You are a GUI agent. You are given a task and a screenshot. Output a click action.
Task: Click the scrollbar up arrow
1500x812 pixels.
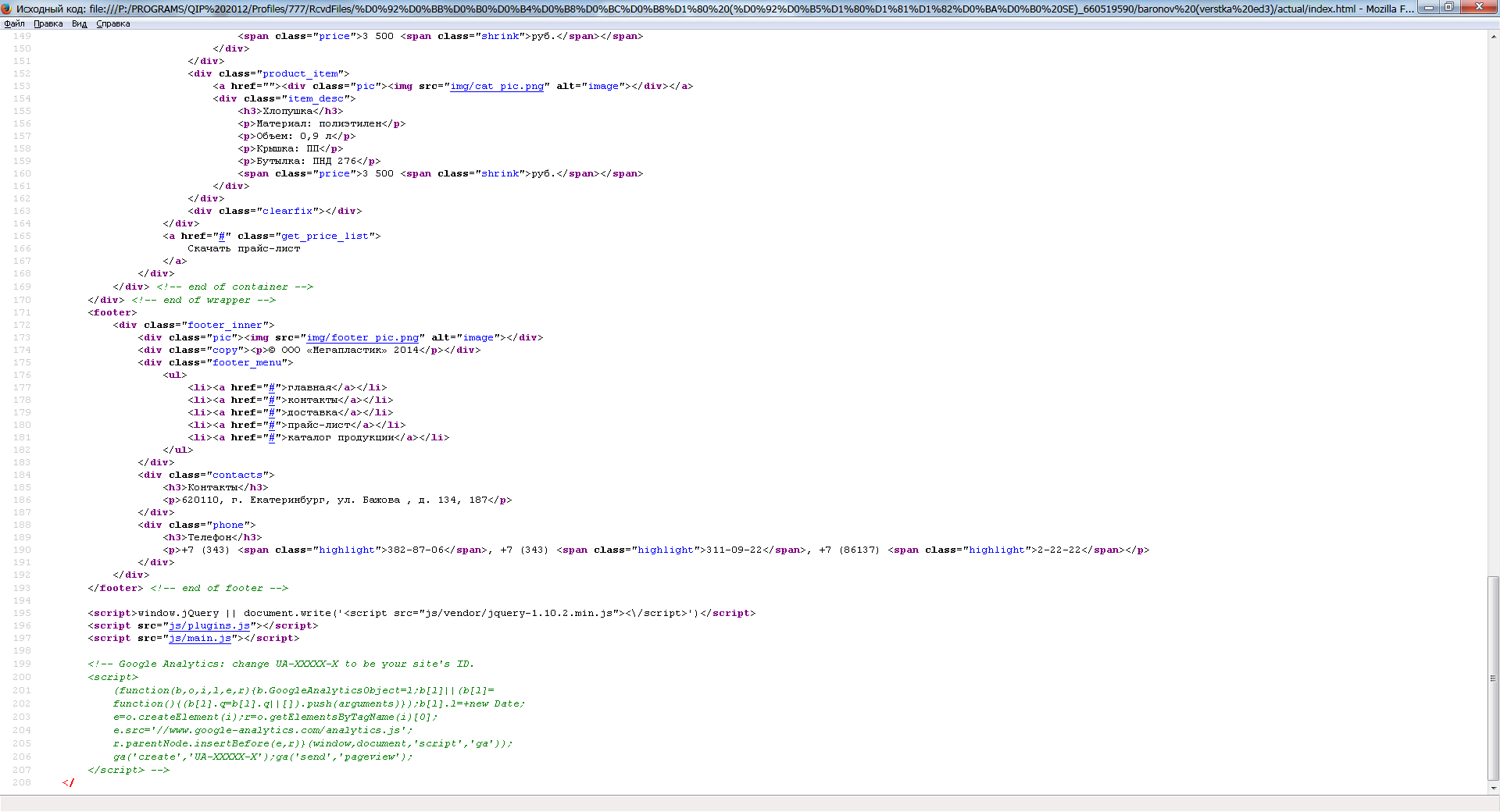tap(1493, 36)
